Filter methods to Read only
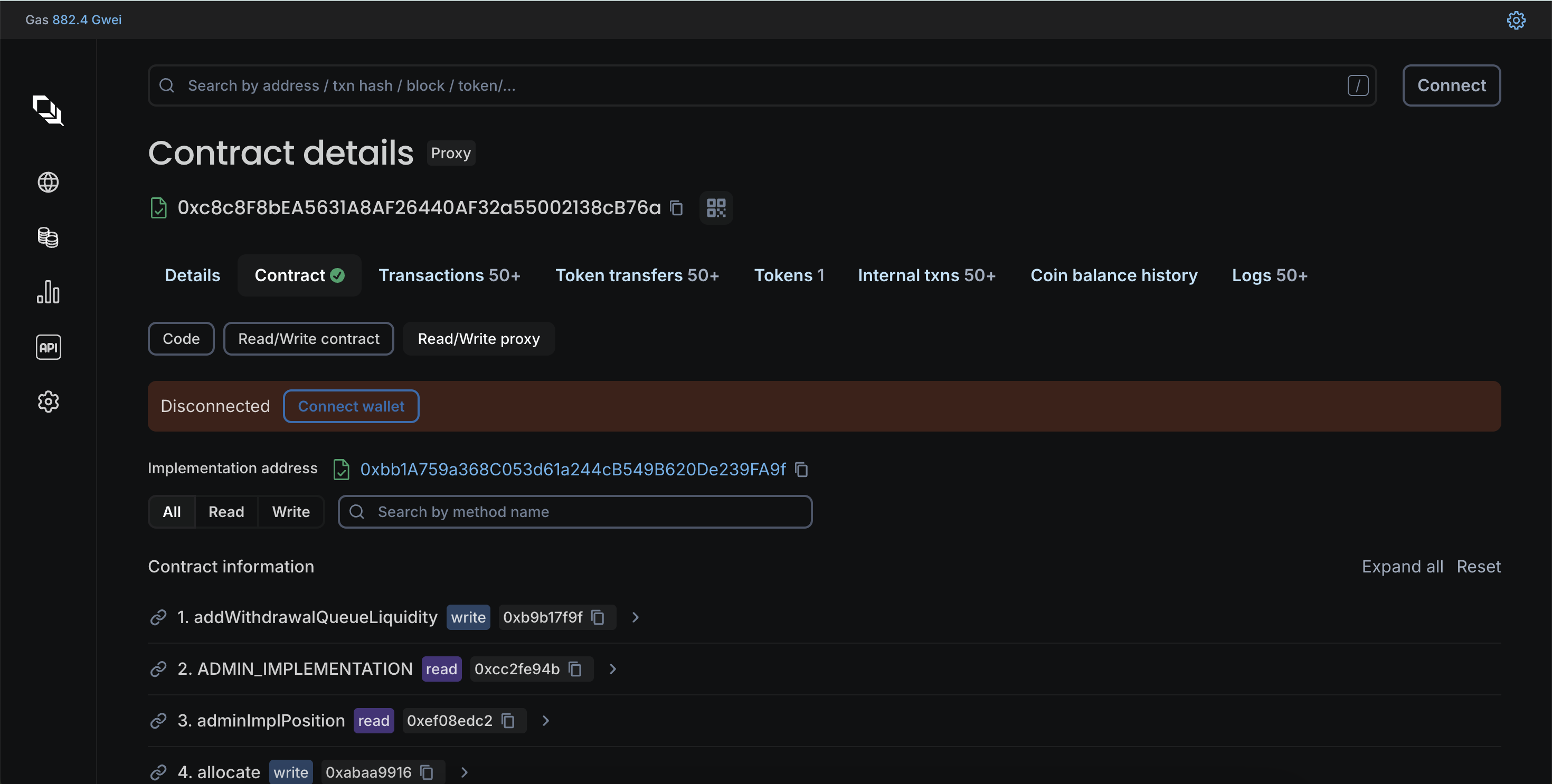 [x=226, y=512]
